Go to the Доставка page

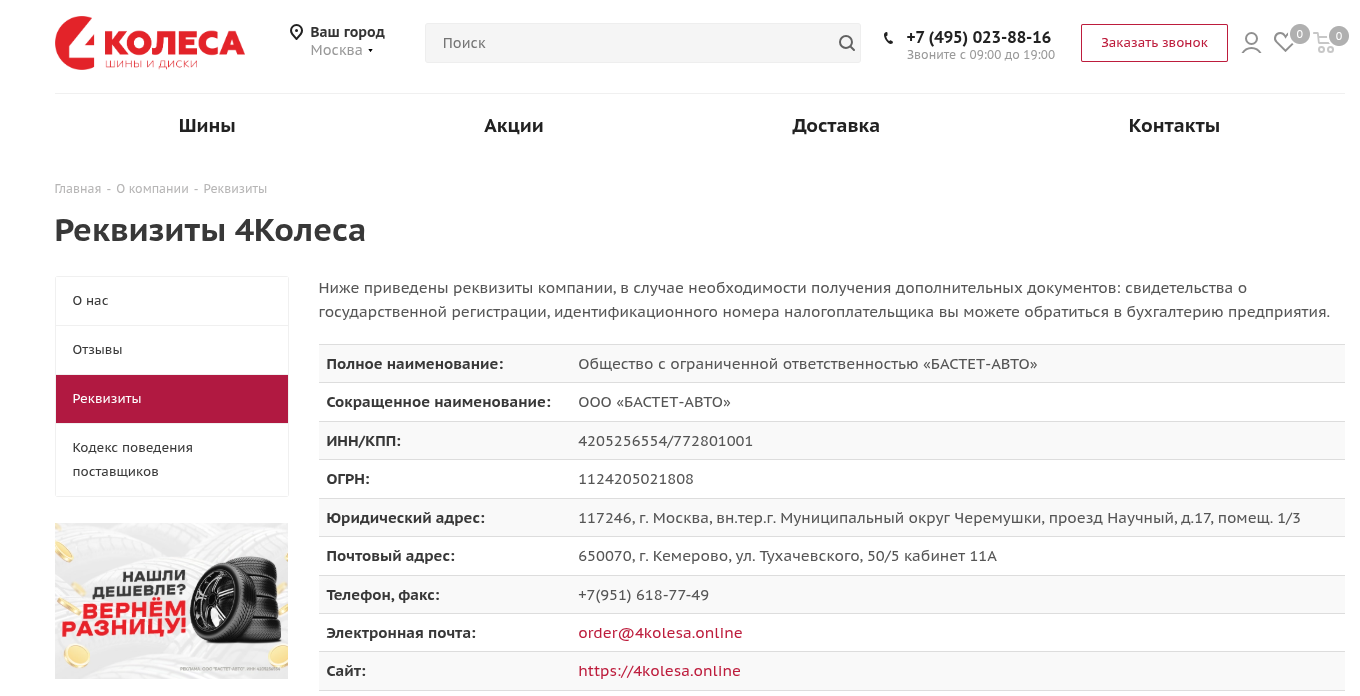(835, 126)
